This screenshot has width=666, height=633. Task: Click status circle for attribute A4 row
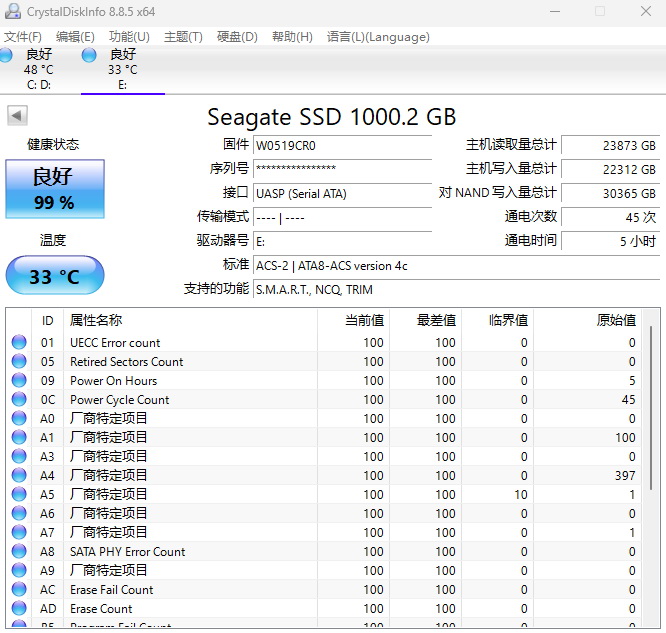click(19, 475)
